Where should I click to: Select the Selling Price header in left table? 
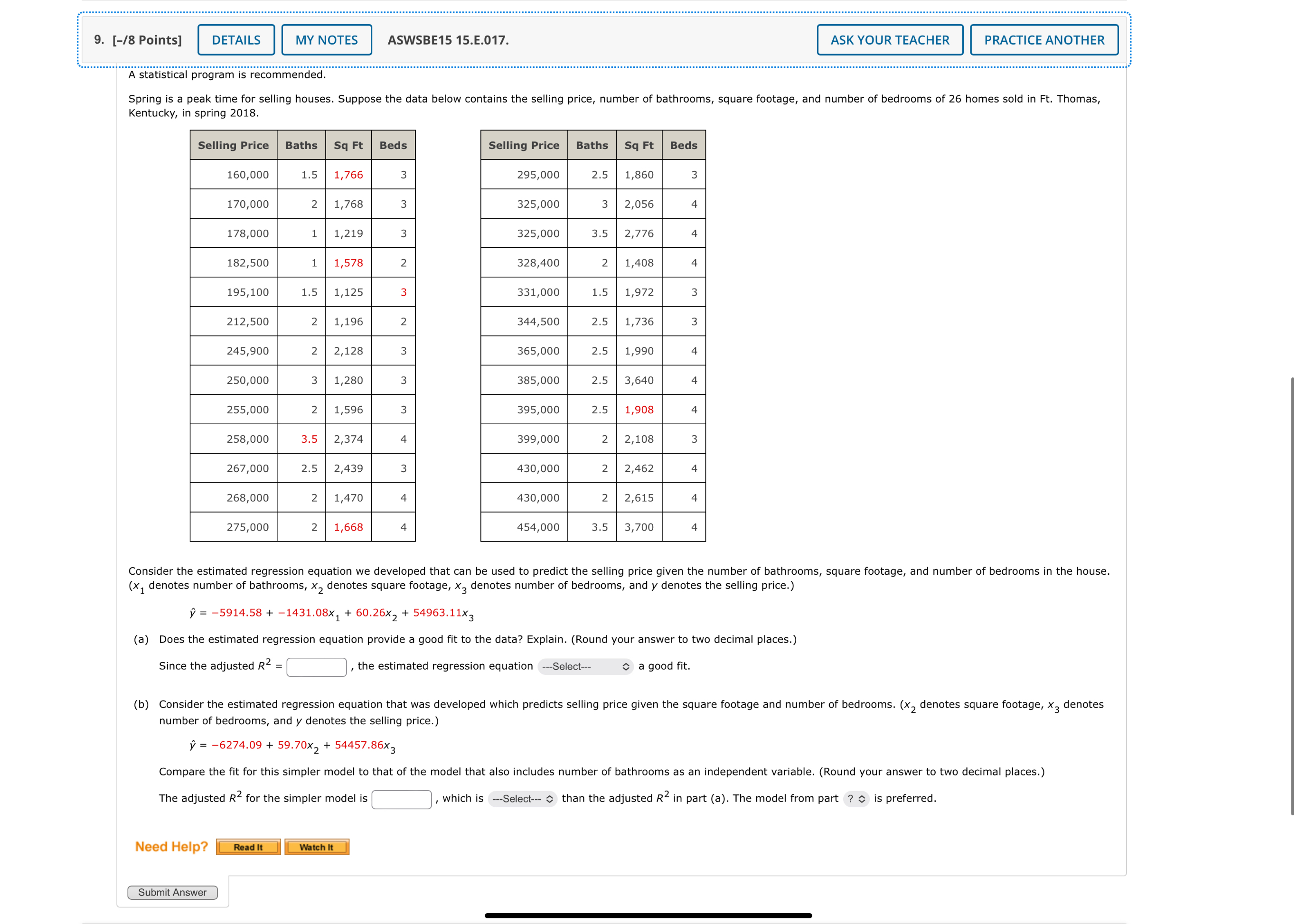coord(233,145)
